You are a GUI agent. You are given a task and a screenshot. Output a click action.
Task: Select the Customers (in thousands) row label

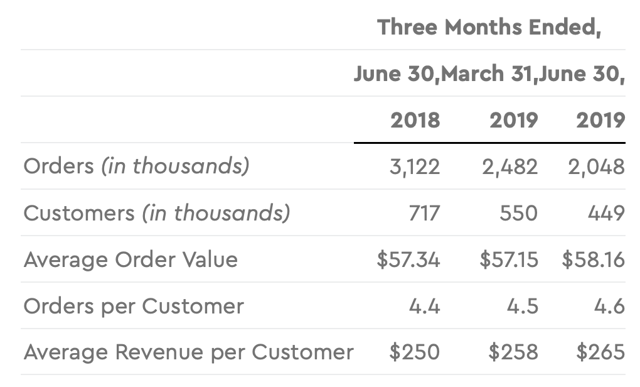pos(157,213)
